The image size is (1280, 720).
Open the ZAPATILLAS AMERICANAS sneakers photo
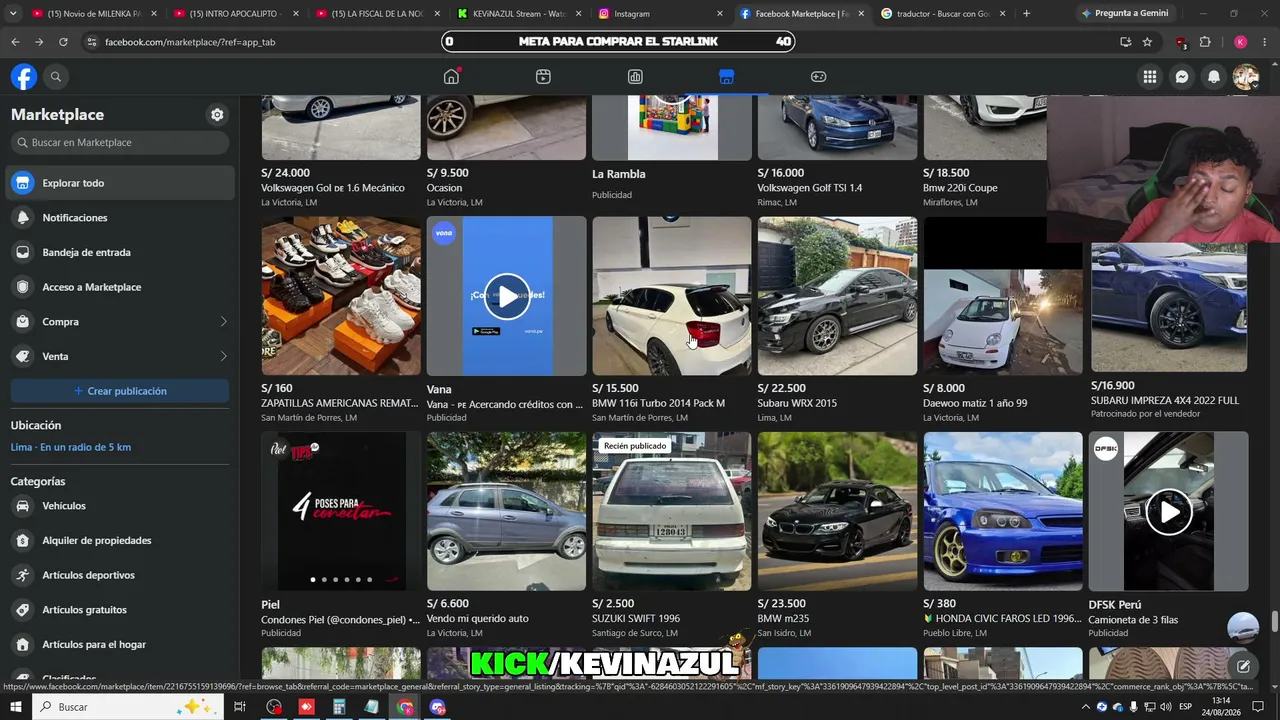point(341,296)
